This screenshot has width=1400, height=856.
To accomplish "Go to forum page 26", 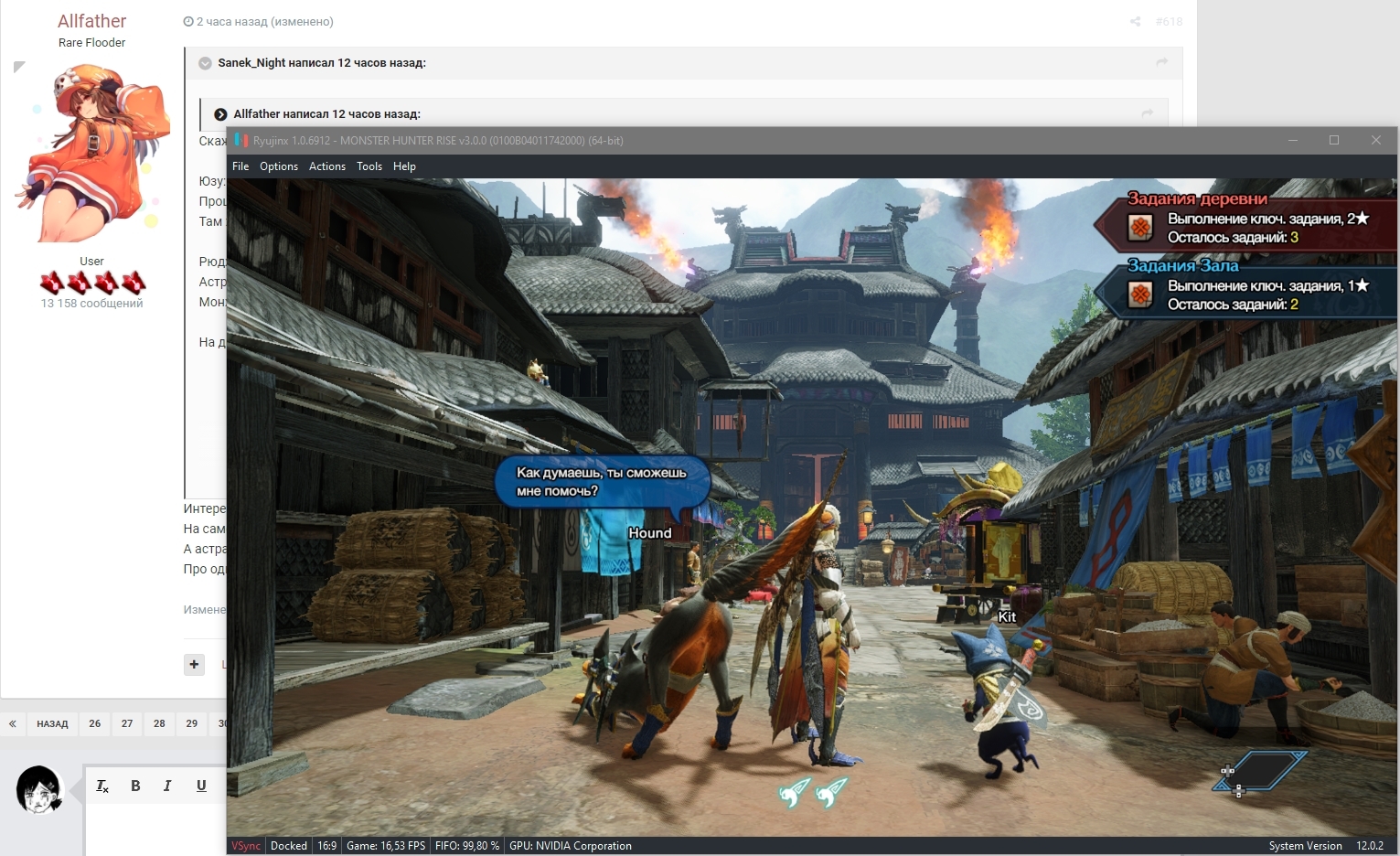I will (x=95, y=723).
